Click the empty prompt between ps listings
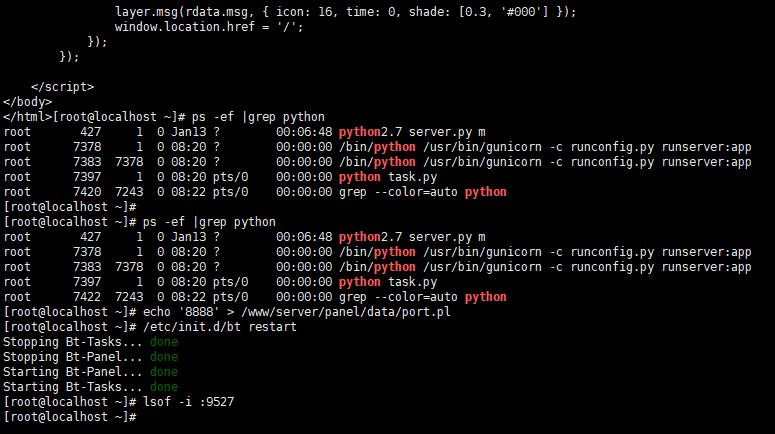This screenshot has height=434, width=775. [70, 207]
